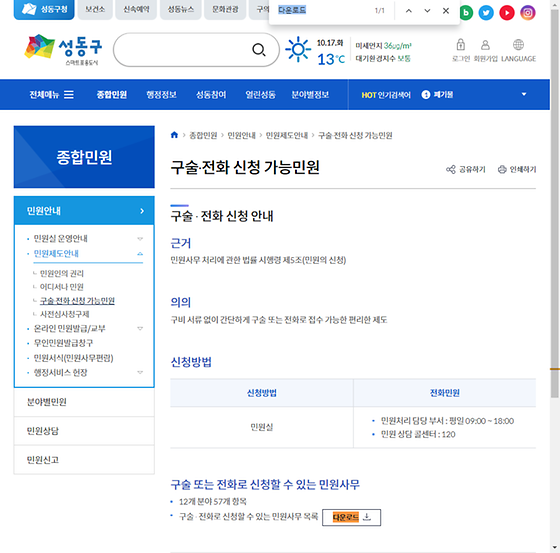Viewport: 560px width, 553px height.
Task: Open the 열린성동 main menu
Action: [260, 95]
